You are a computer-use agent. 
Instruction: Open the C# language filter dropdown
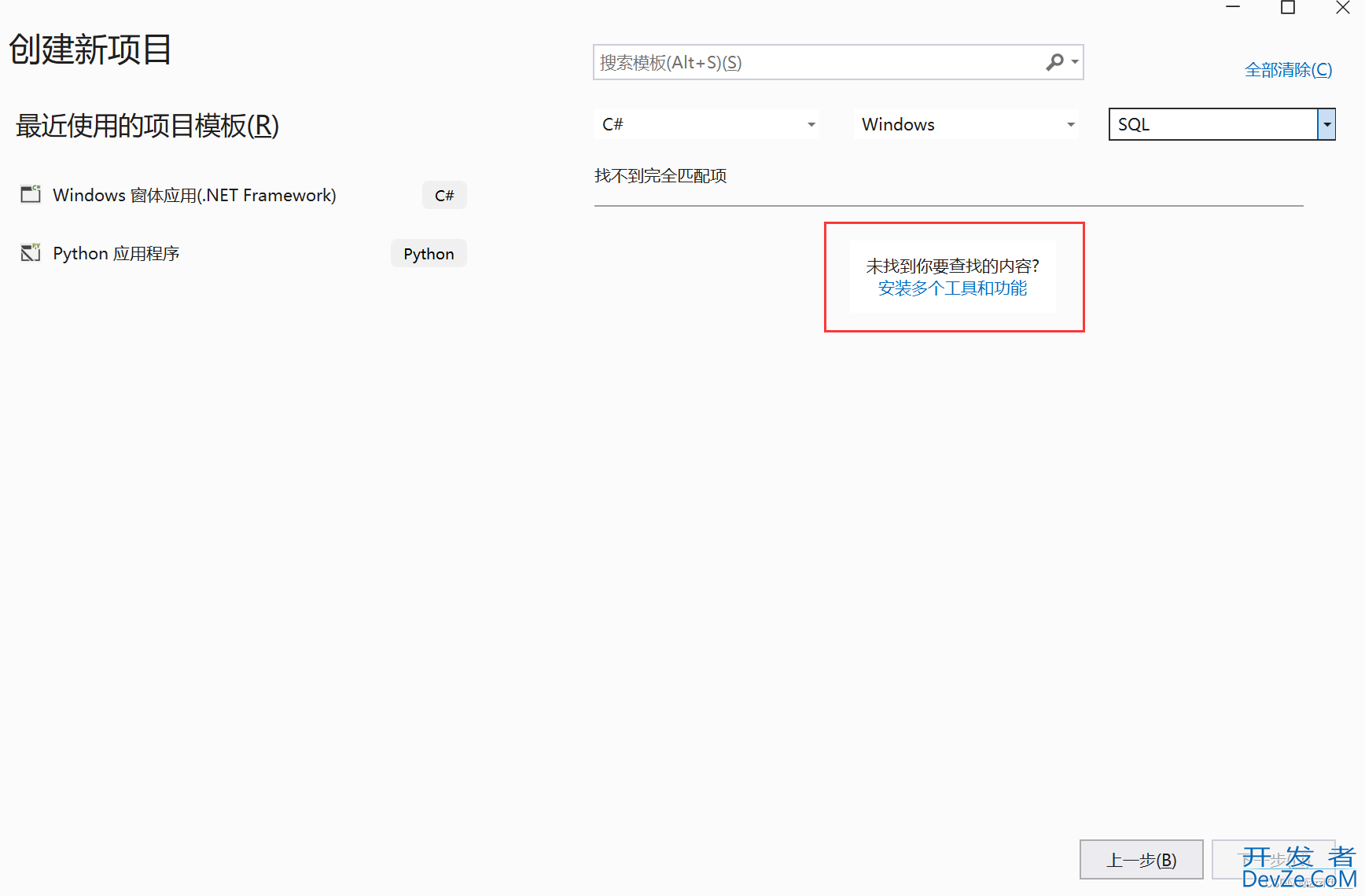point(707,124)
